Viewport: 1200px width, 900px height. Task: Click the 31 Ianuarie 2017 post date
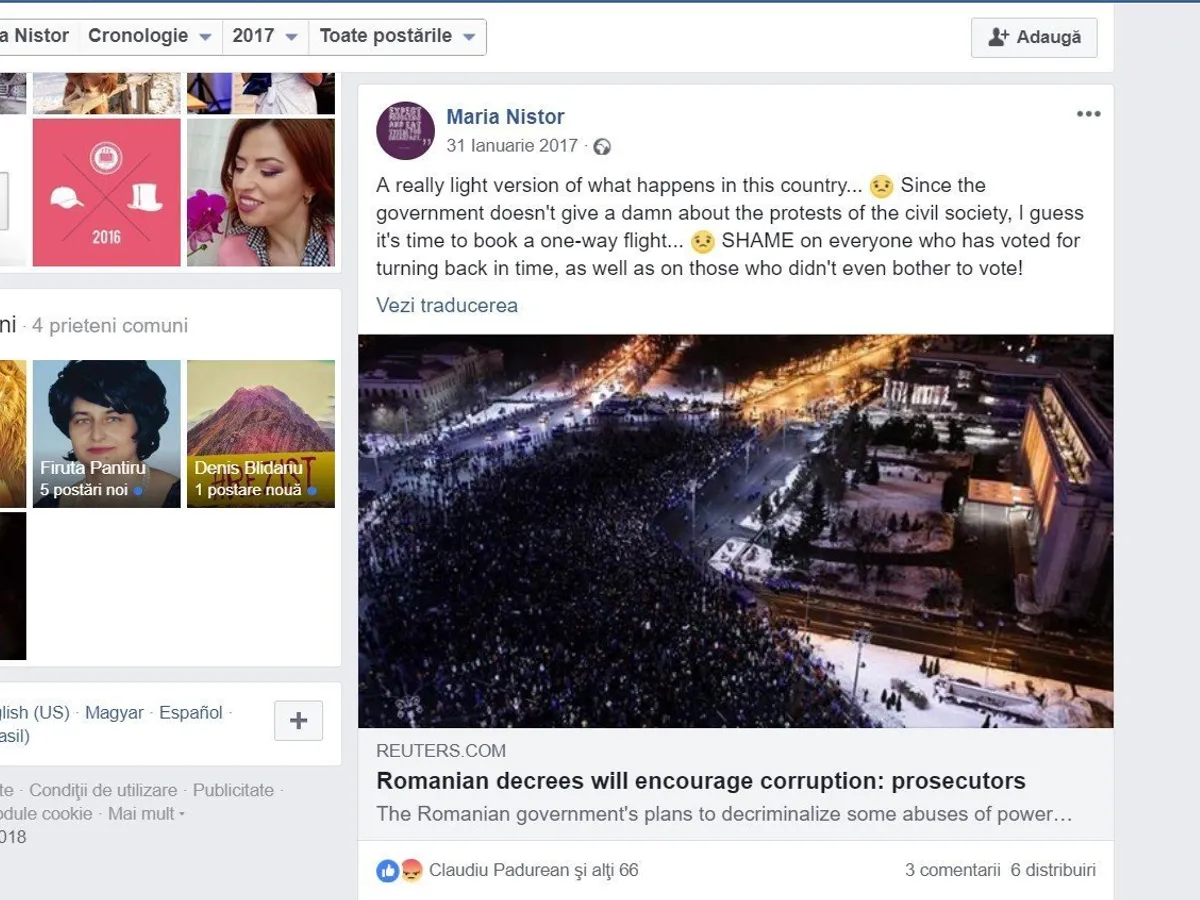pyautogui.click(x=512, y=146)
